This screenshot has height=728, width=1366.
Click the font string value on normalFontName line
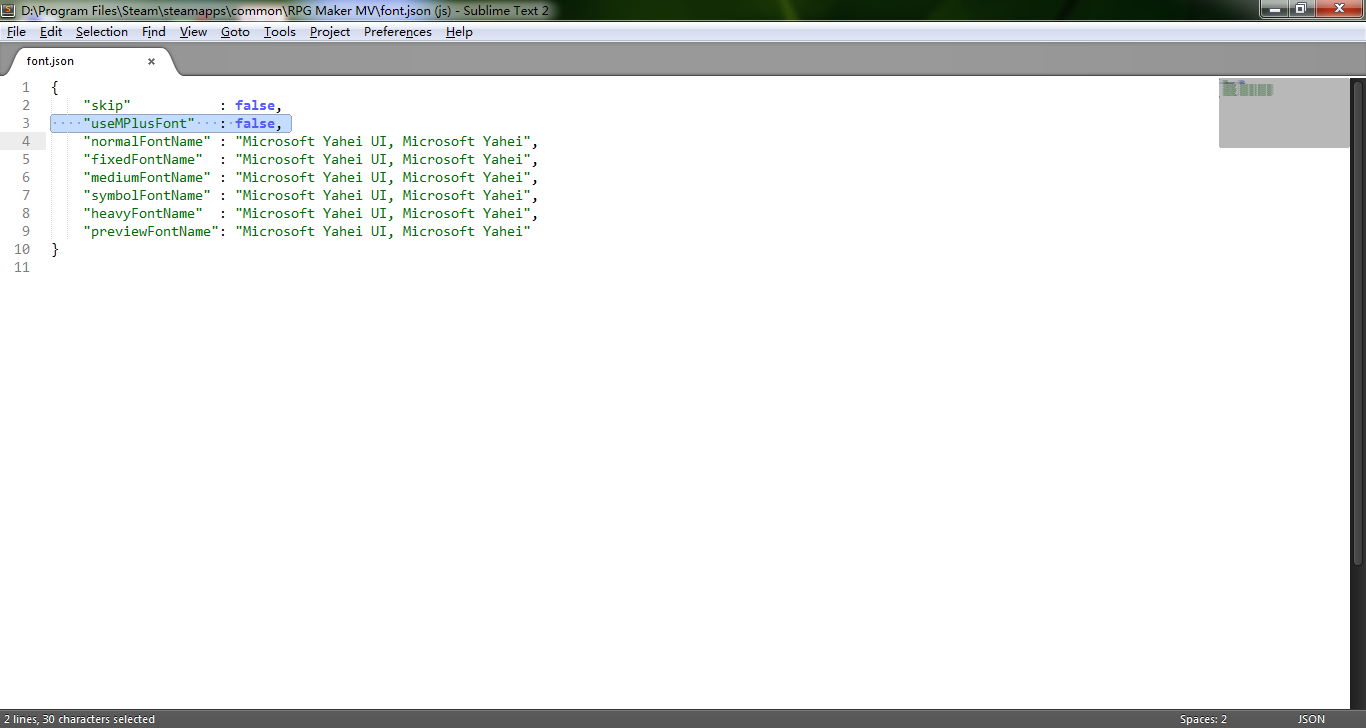(383, 141)
